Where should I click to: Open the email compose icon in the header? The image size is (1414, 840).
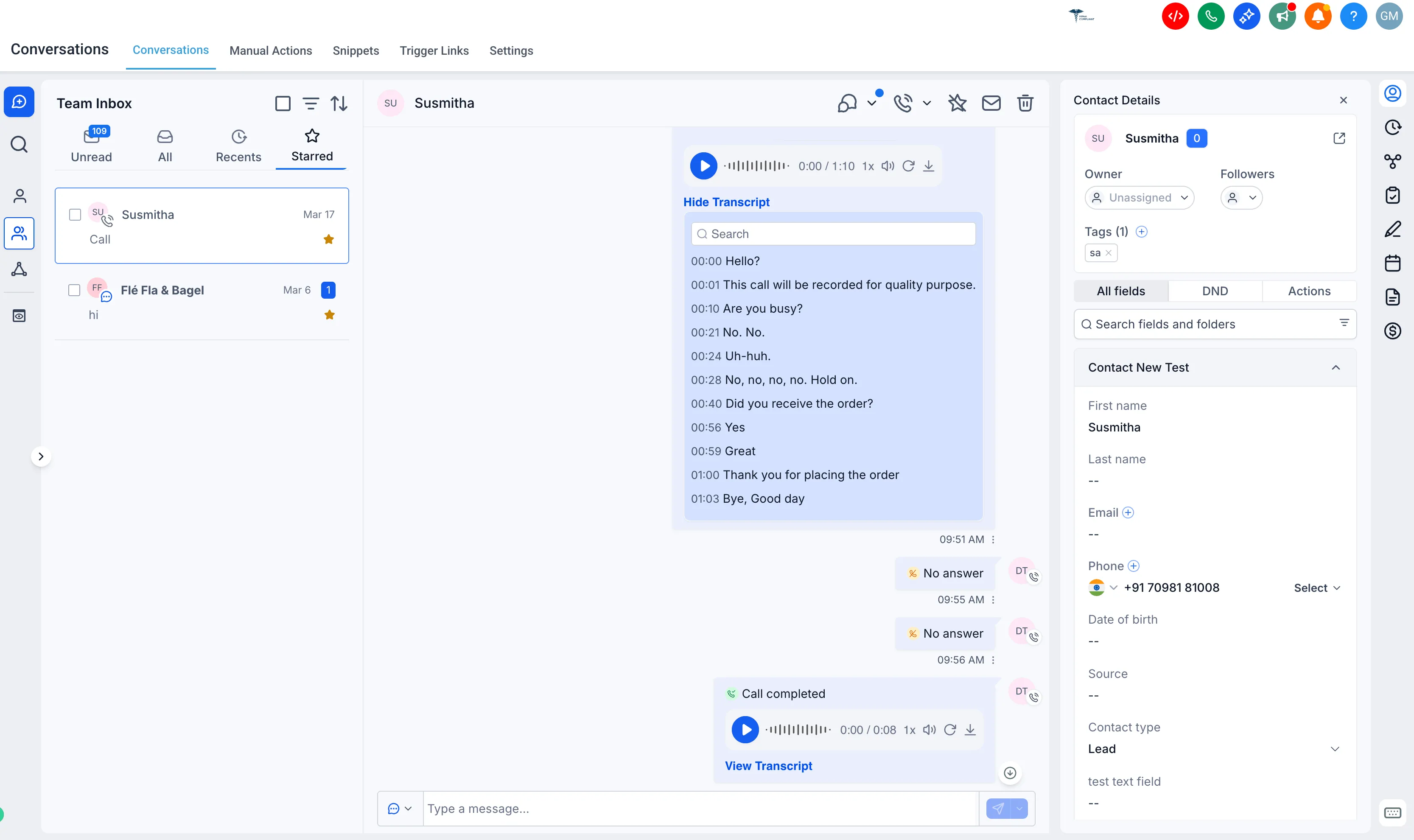pyautogui.click(x=992, y=103)
